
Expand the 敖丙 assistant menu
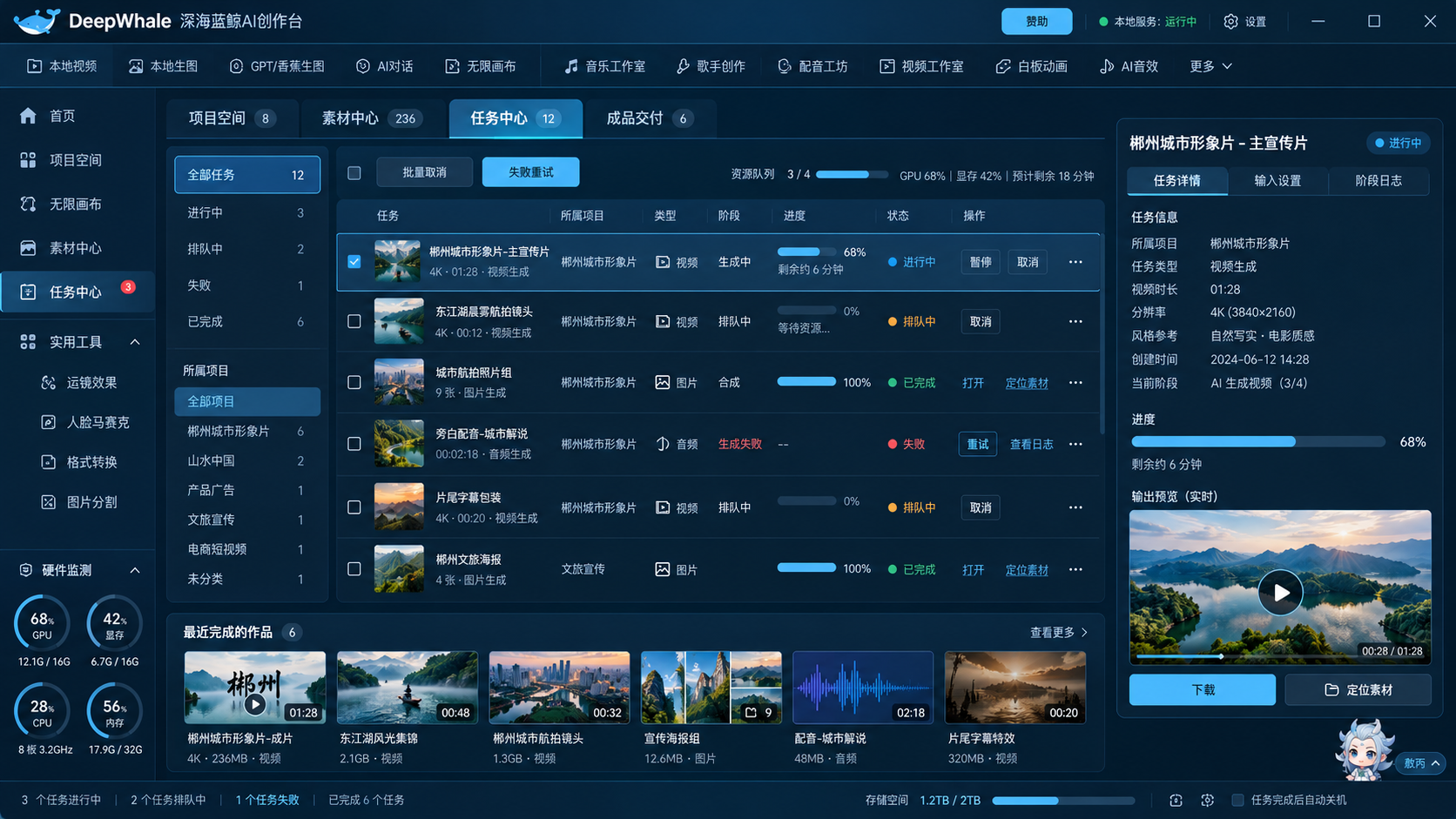click(x=1422, y=763)
